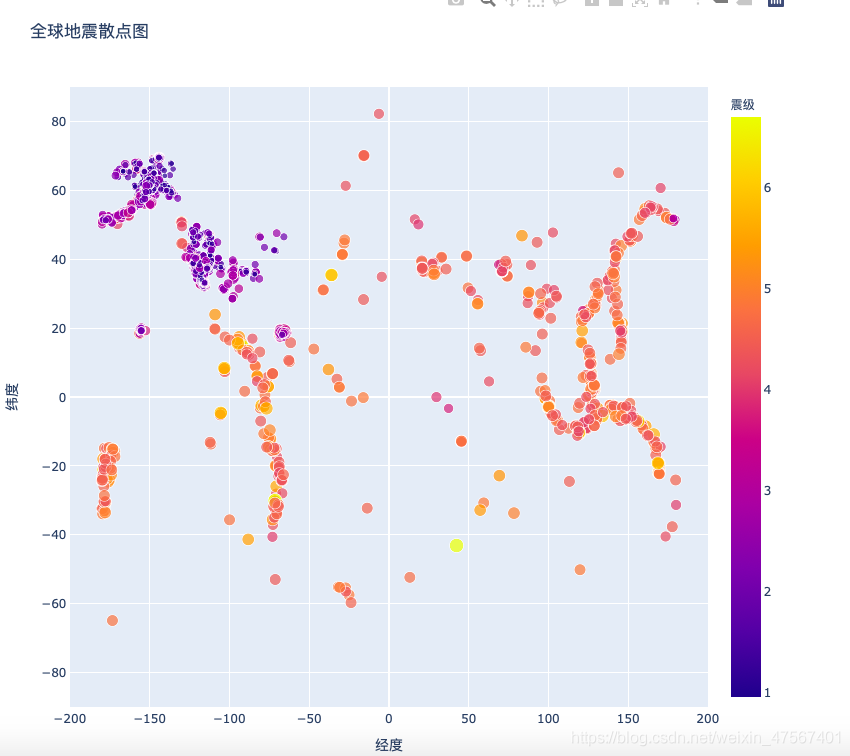
Task: Click the orange point at longitude −88, latitude −41
Action: click(x=248, y=539)
